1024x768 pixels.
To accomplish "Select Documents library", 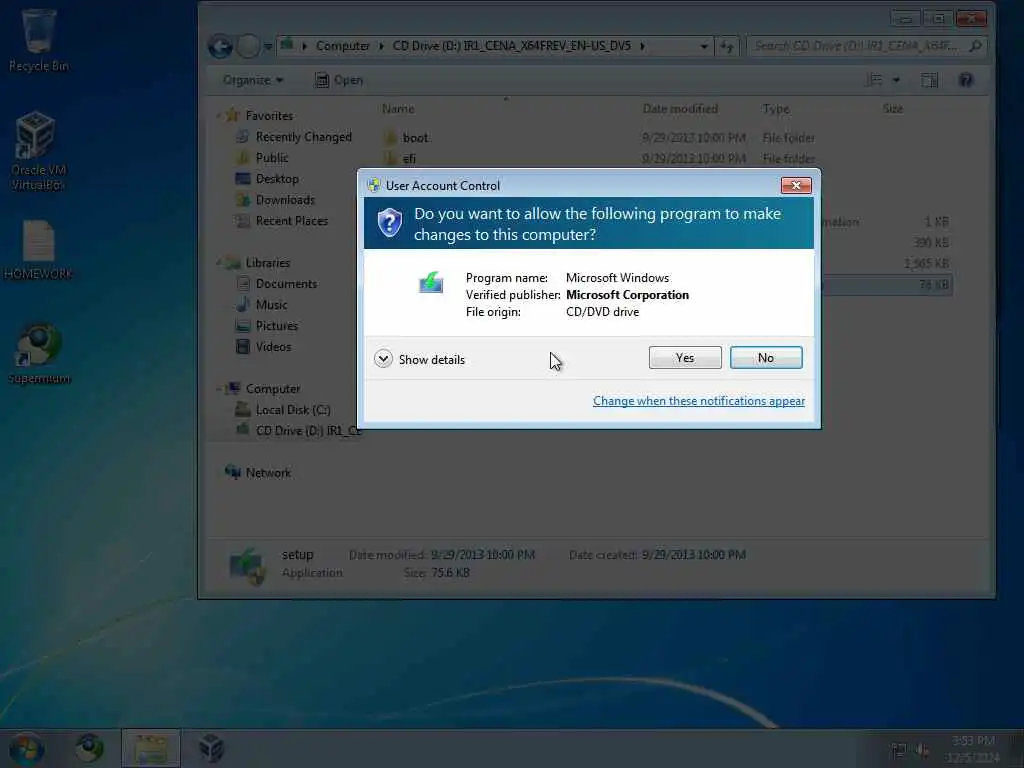I will 286,283.
